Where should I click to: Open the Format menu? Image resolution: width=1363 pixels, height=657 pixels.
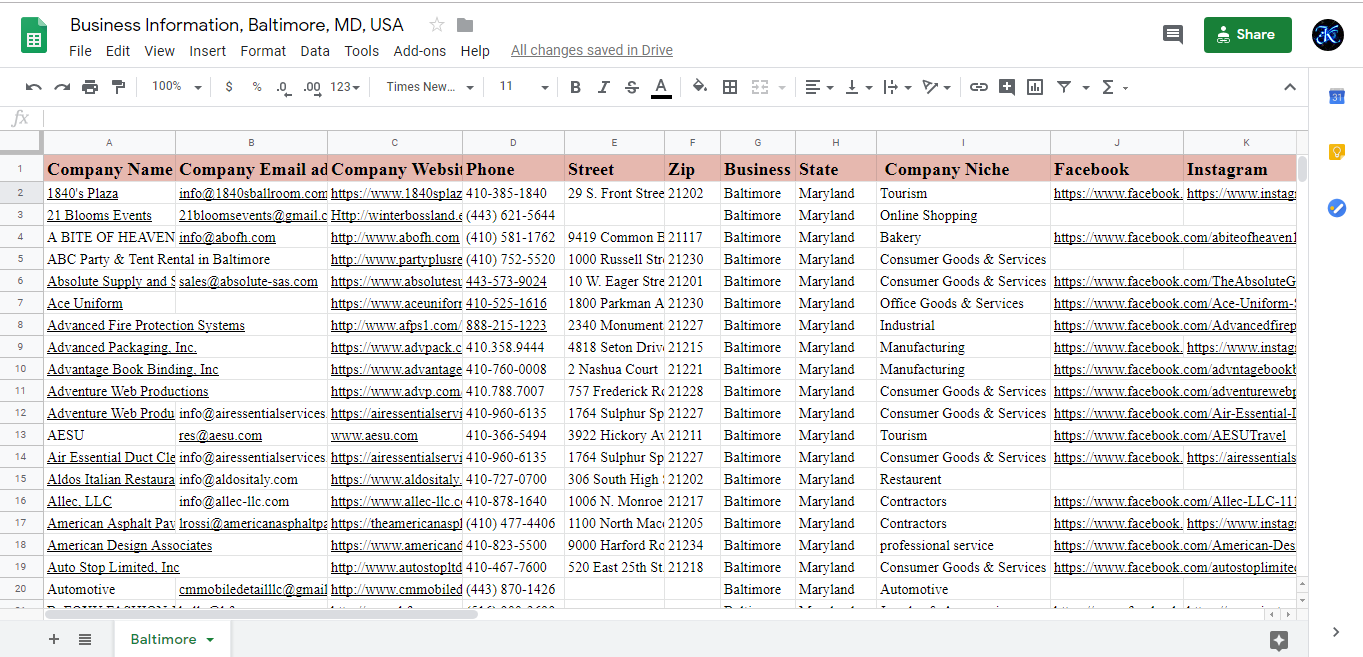[x=263, y=51]
